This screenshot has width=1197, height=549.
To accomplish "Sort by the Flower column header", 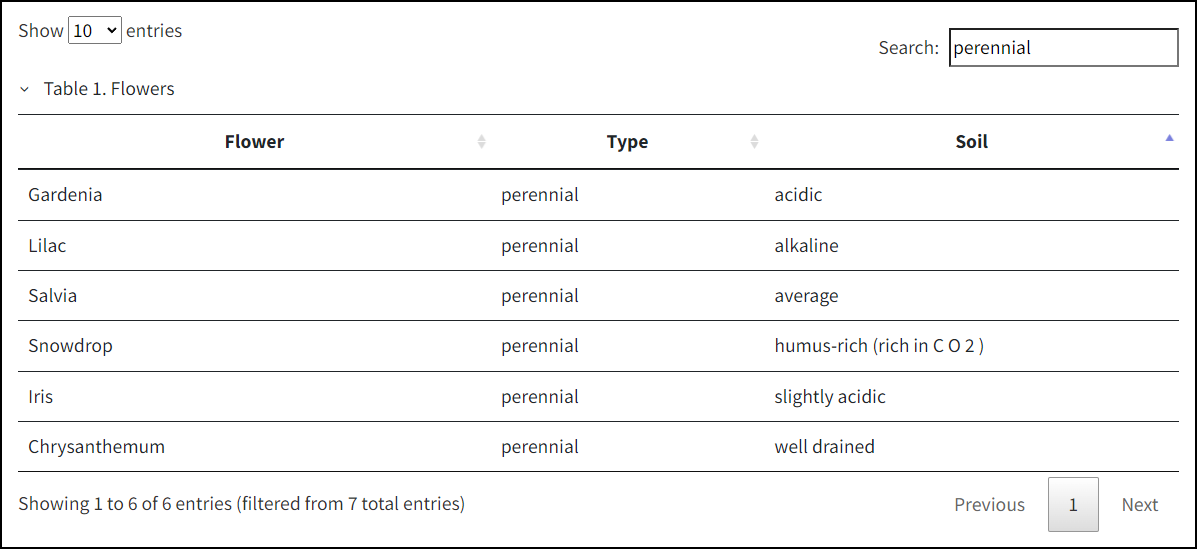I will tap(254, 141).
